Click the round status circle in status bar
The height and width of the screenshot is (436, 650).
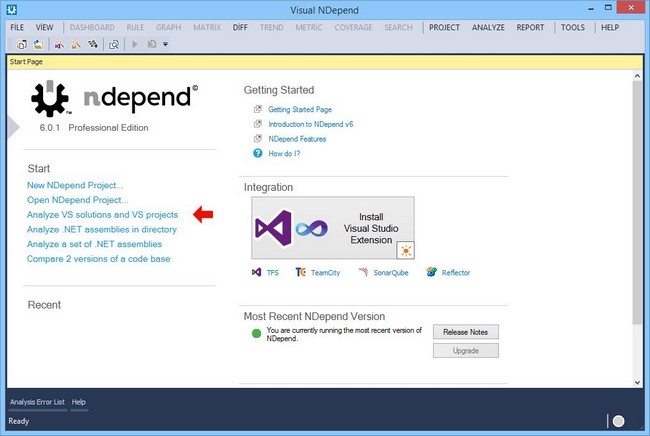pos(618,421)
